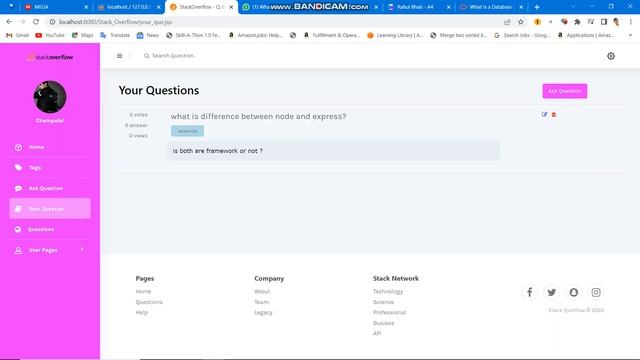Open the node and express question title

pos(258,116)
